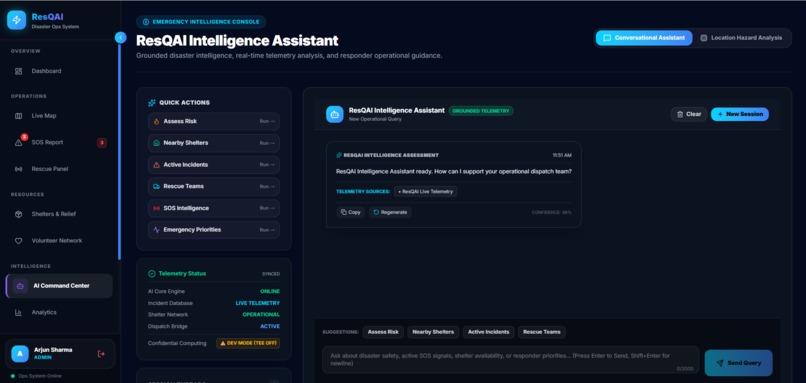Open Dashboard from the sidebar
The image size is (806, 383).
(x=59, y=71)
